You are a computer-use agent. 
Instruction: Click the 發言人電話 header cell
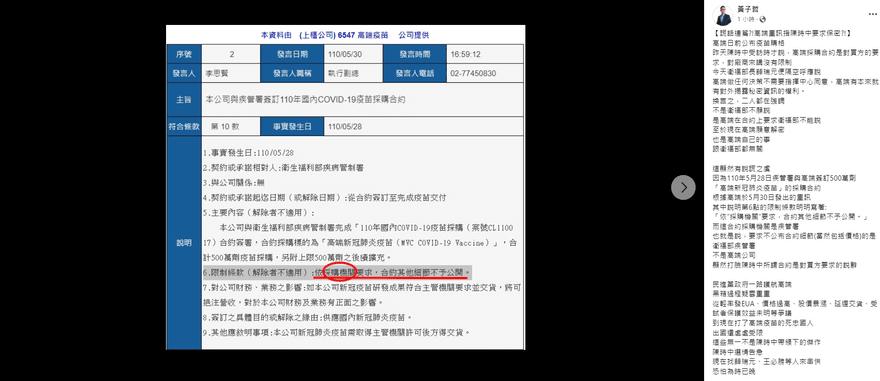click(x=414, y=74)
